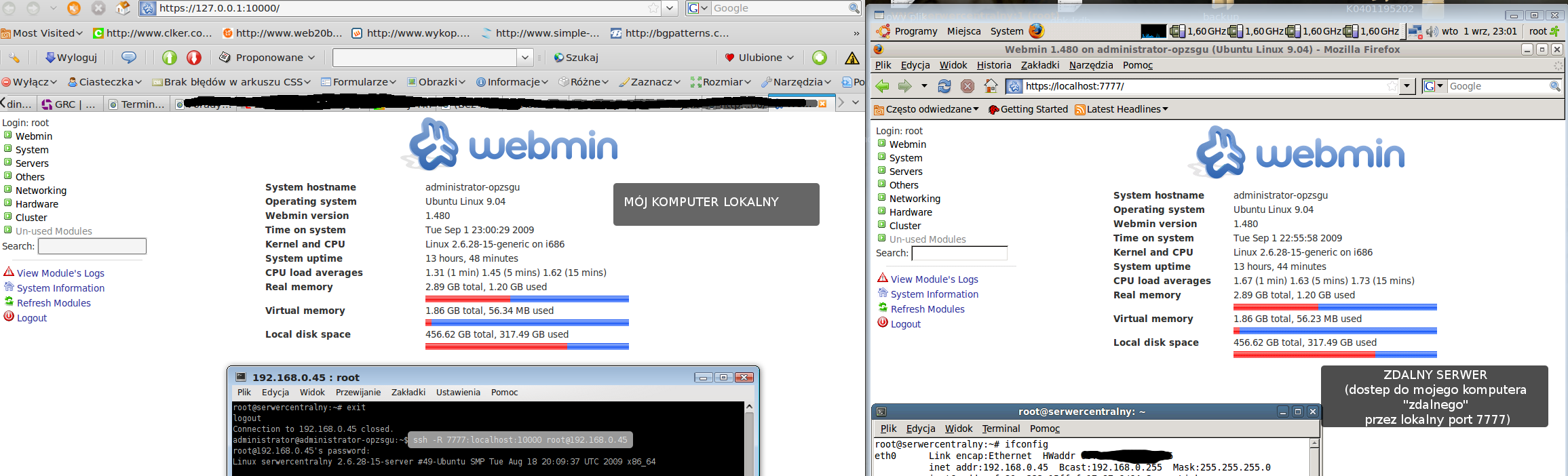Click the scroll-up arrow in the 192.168.0.45 terminal

[x=749, y=407]
